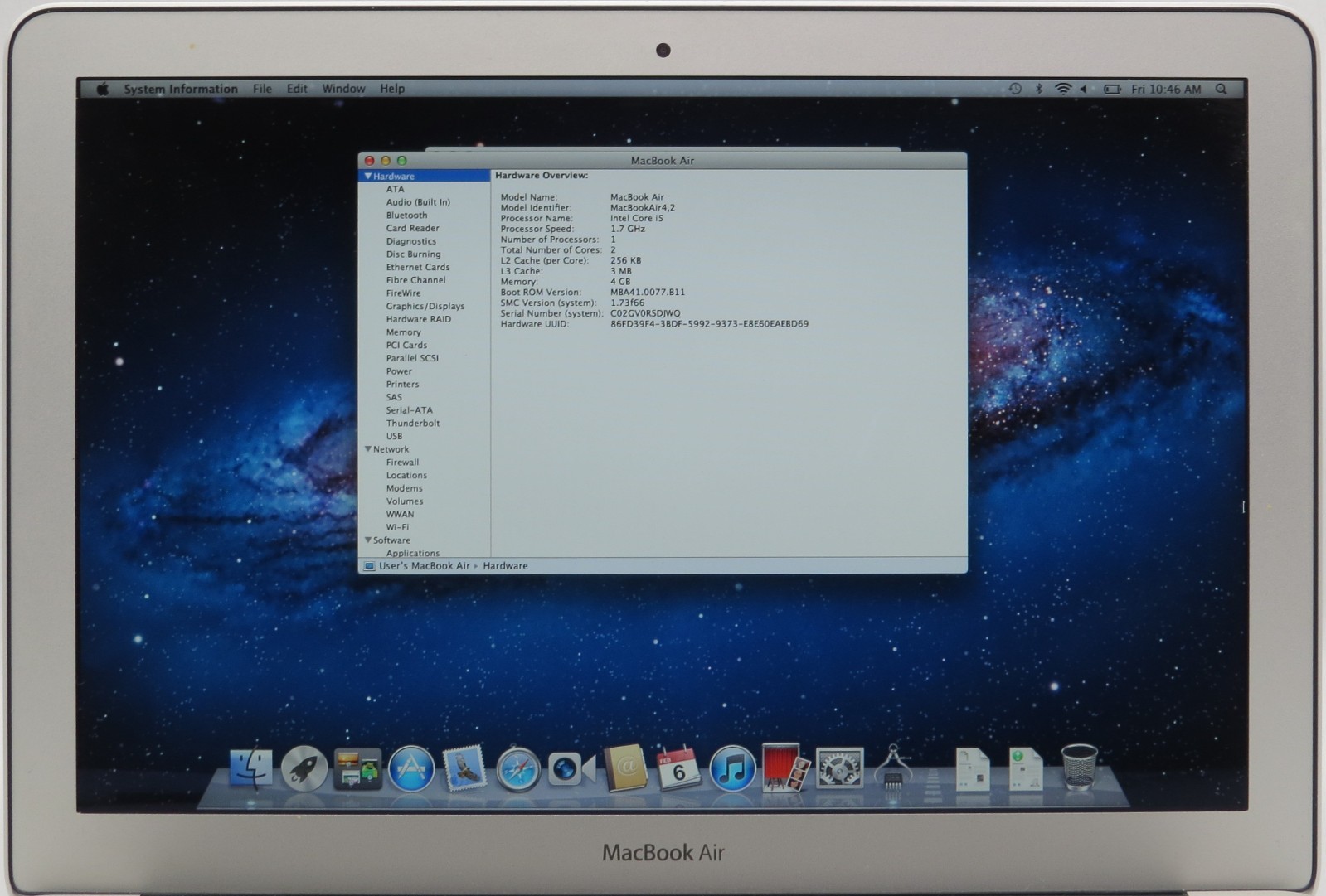Select Printers in the sidebar
The width and height of the screenshot is (1326, 896).
[x=402, y=384]
